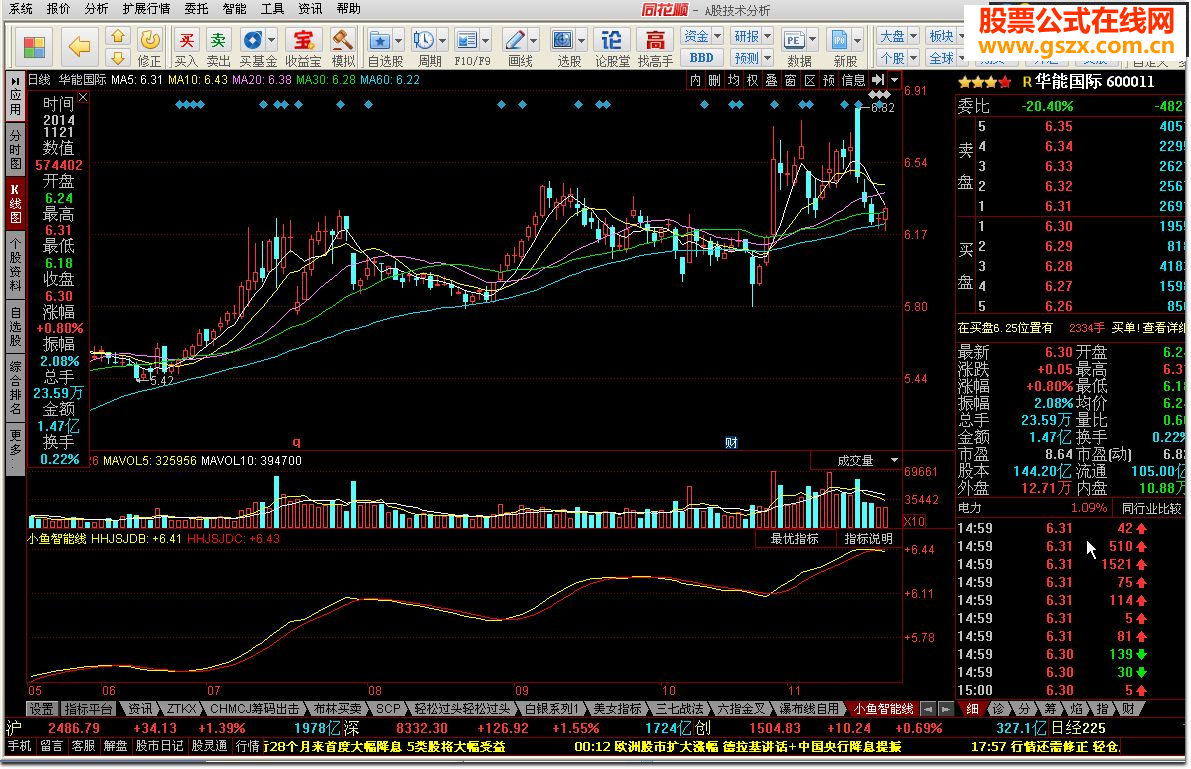Open the 报价 menu
Viewport: 1191px width, 769px height.
coord(58,8)
